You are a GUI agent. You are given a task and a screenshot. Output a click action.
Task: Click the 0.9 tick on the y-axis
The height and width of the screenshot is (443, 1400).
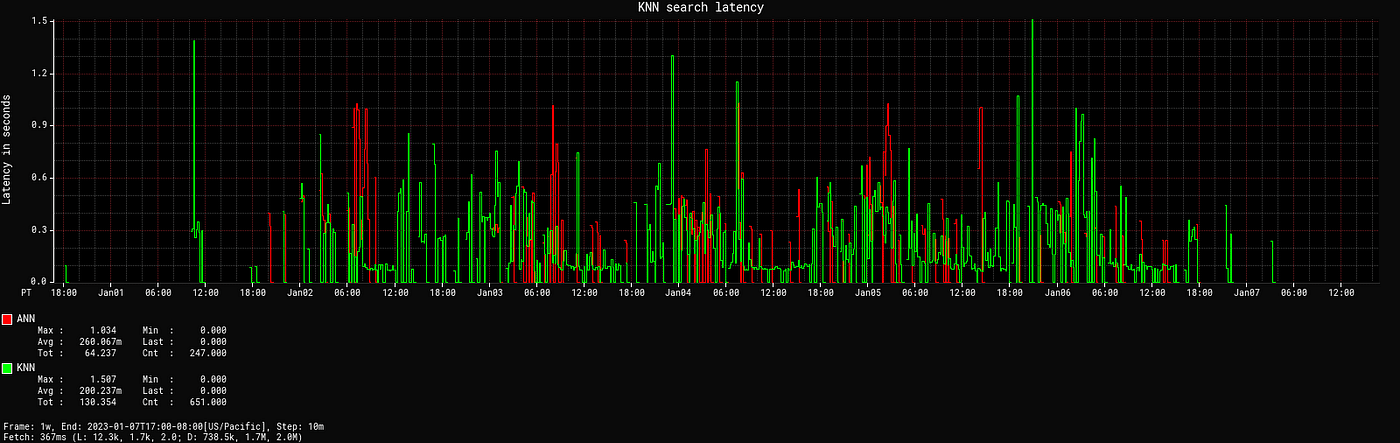[x=40, y=125]
